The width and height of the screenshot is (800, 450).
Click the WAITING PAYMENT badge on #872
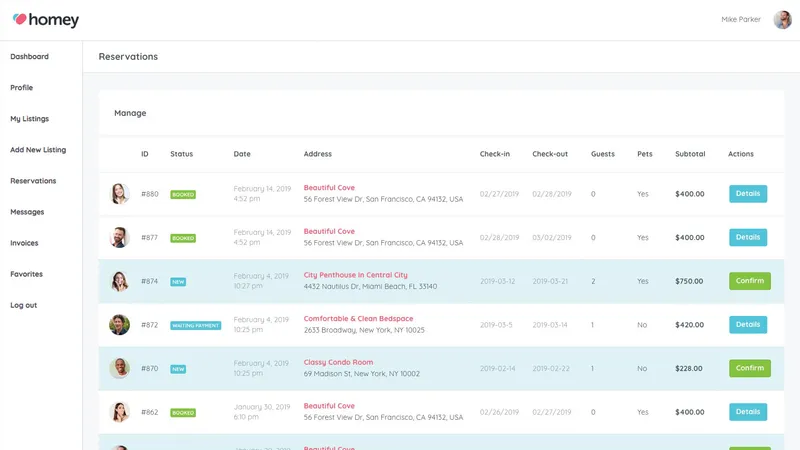click(195, 325)
